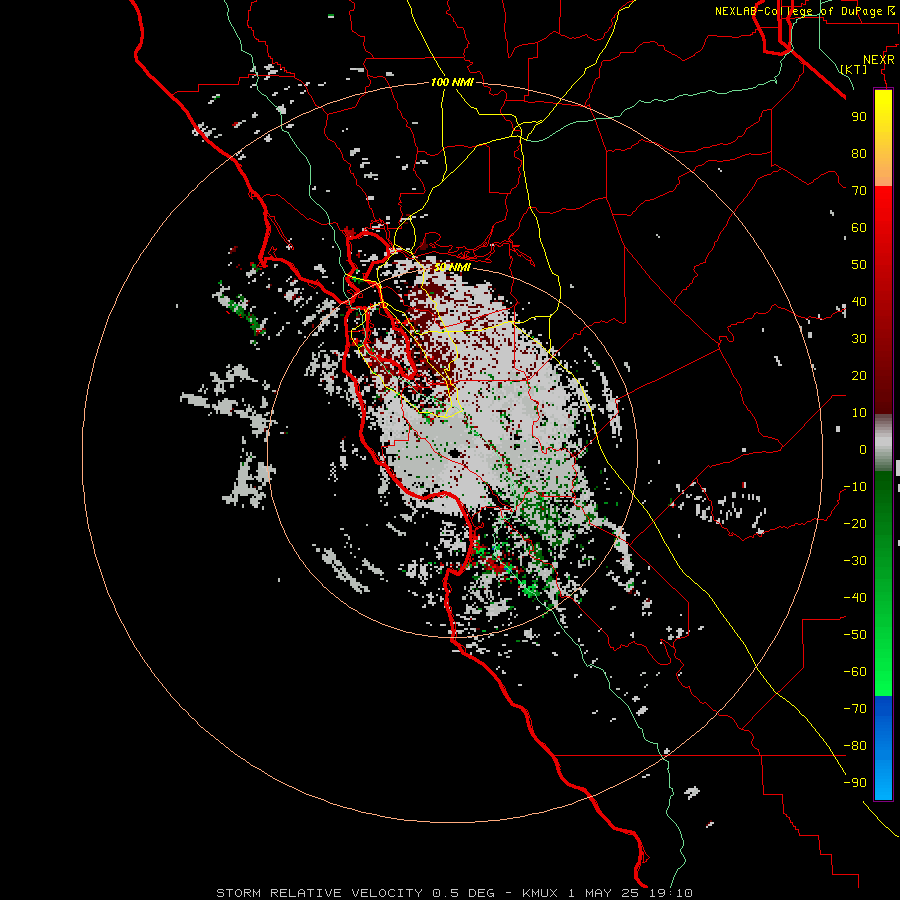The width and height of the screenshot is (900, 900).
Task: Click the 19:10 timestamp text
Action: pos(672,893)
